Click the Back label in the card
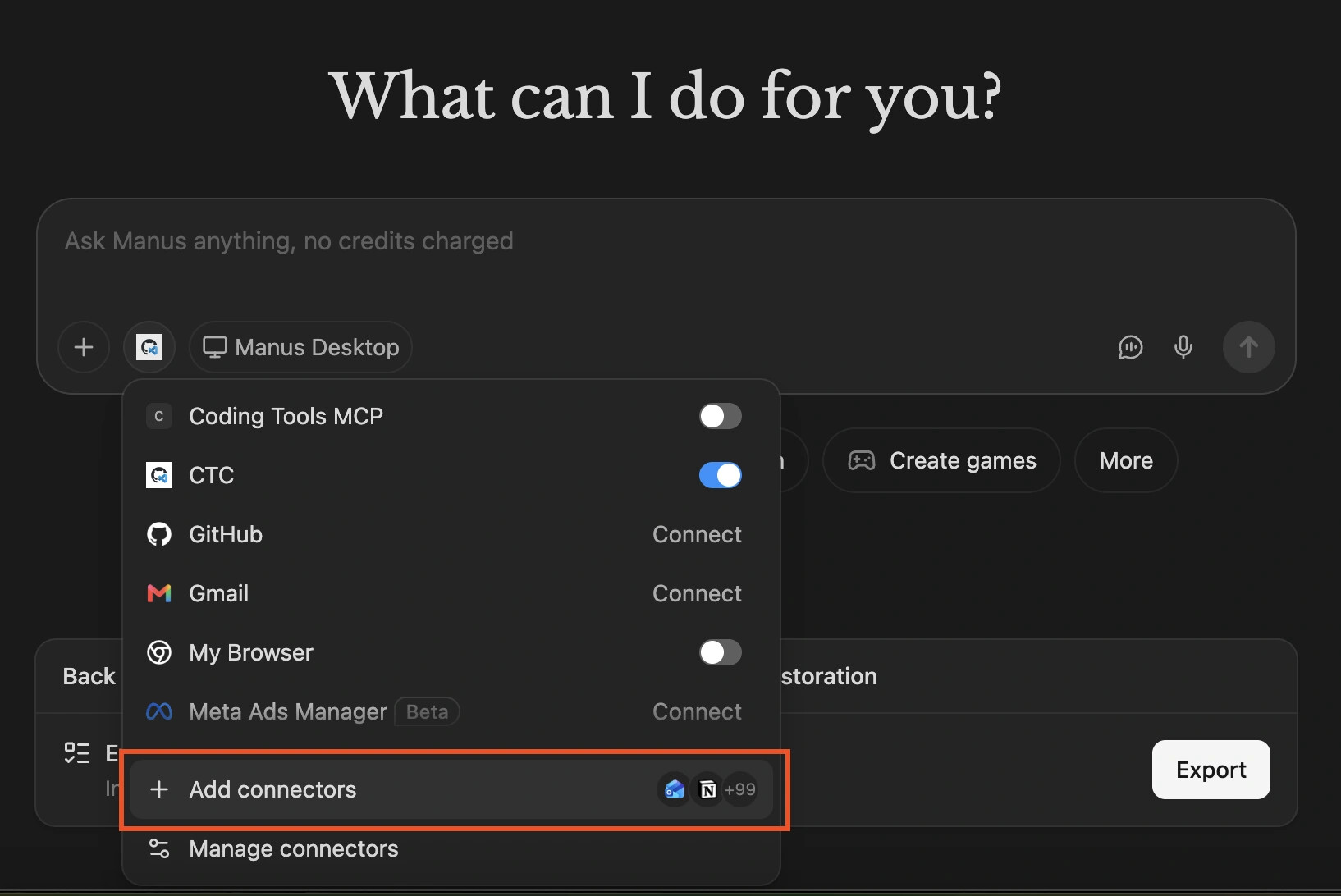This screenshot has height=896, width=1341. [89, 676]
